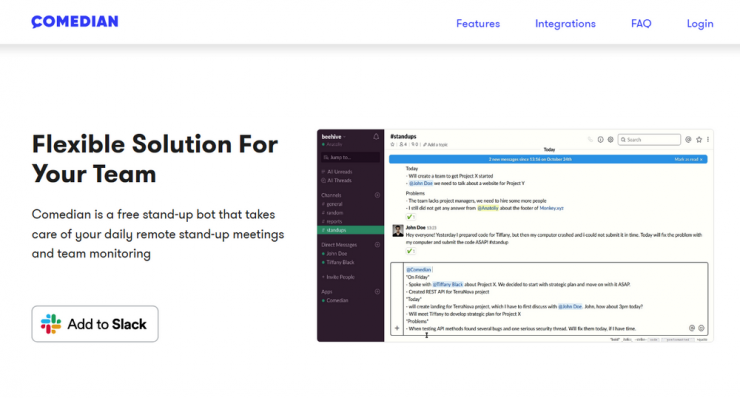Select the reports channel
The width and height of the screenshot is (740, 398).
(x=332, y=221)
